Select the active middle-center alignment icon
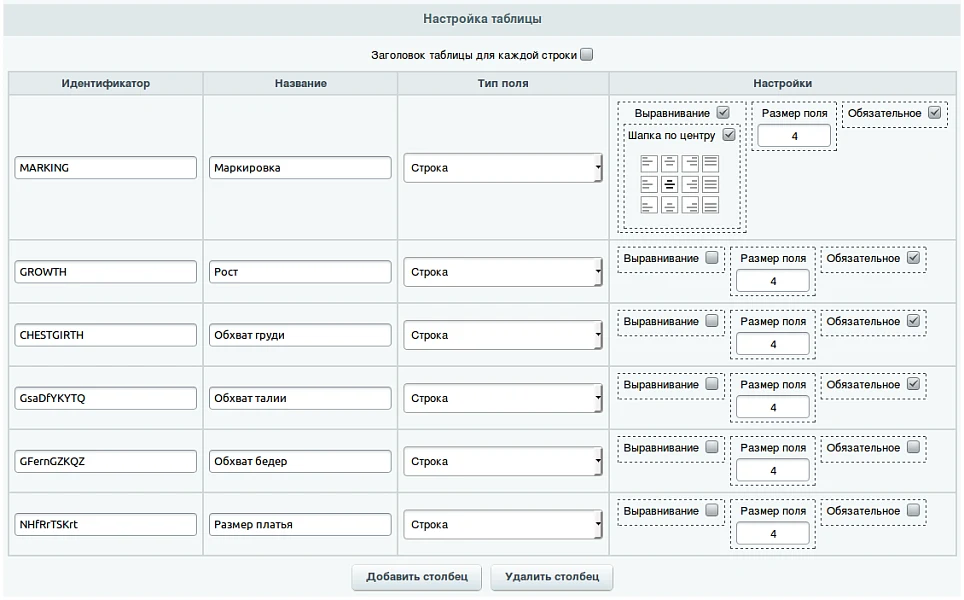Viewport: 964px width, 600px height. pos(670,184)
